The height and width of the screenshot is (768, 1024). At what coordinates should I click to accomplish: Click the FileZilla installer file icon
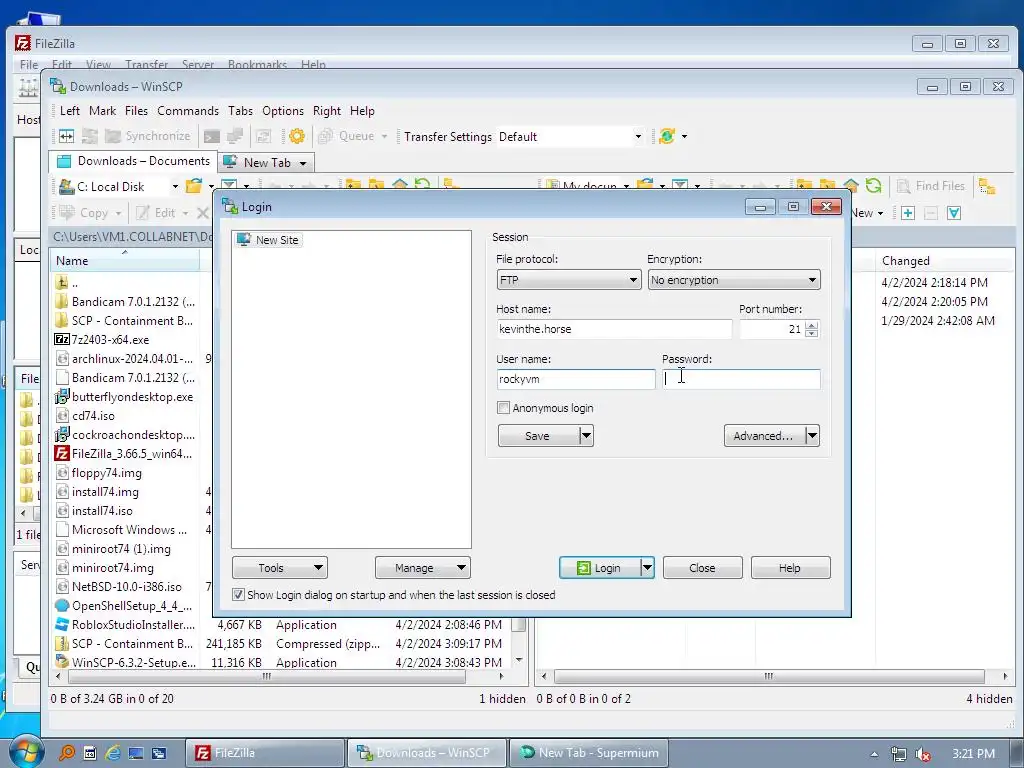(x=62, y=453)
